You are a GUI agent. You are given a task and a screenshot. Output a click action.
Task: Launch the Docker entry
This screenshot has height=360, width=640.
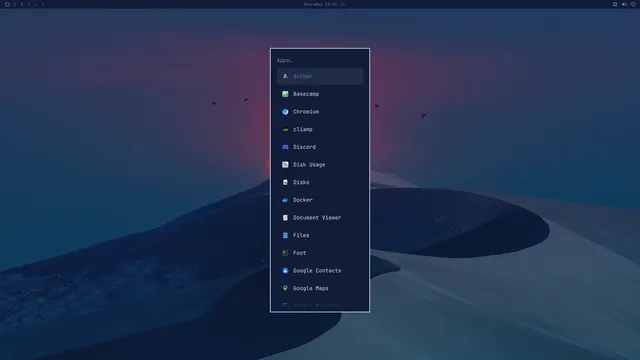pyautogui.click(x=320, y=200)
